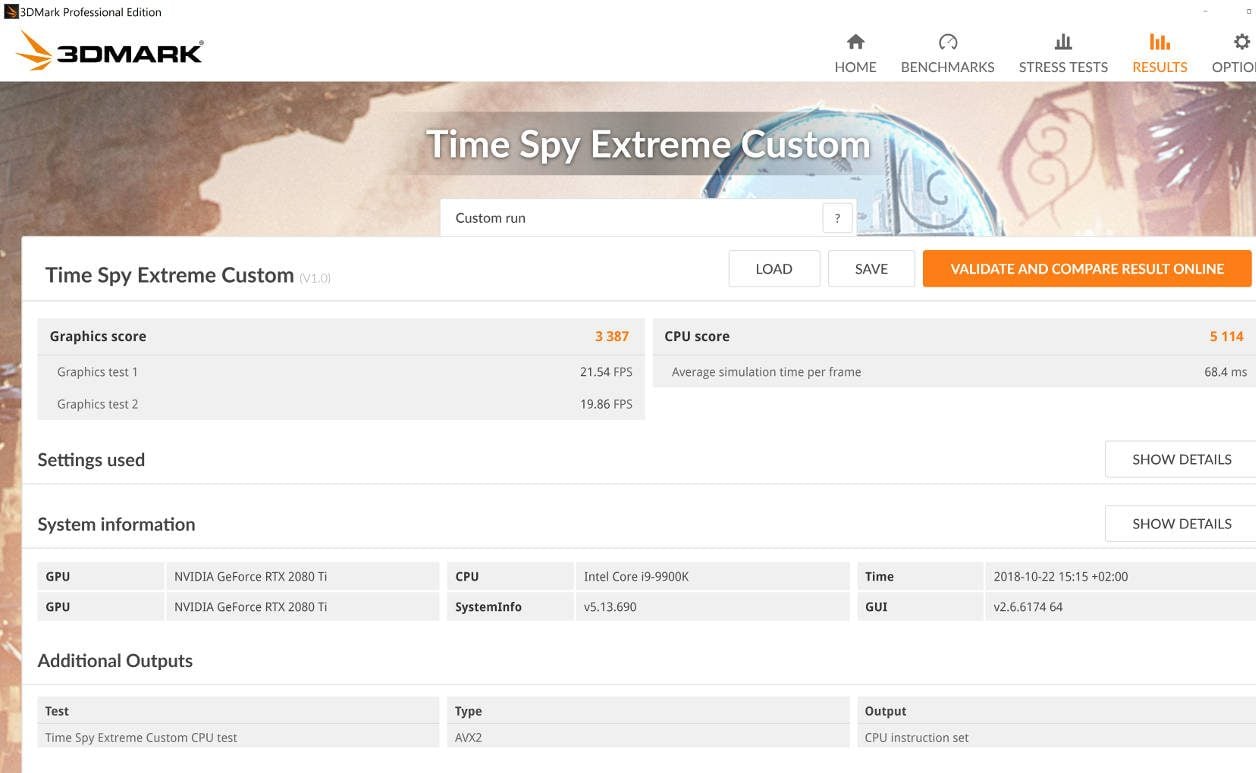Screen dimensions: 1256x773
Task: Switch to the Stress Tests tab
Action: point(1063,54)
